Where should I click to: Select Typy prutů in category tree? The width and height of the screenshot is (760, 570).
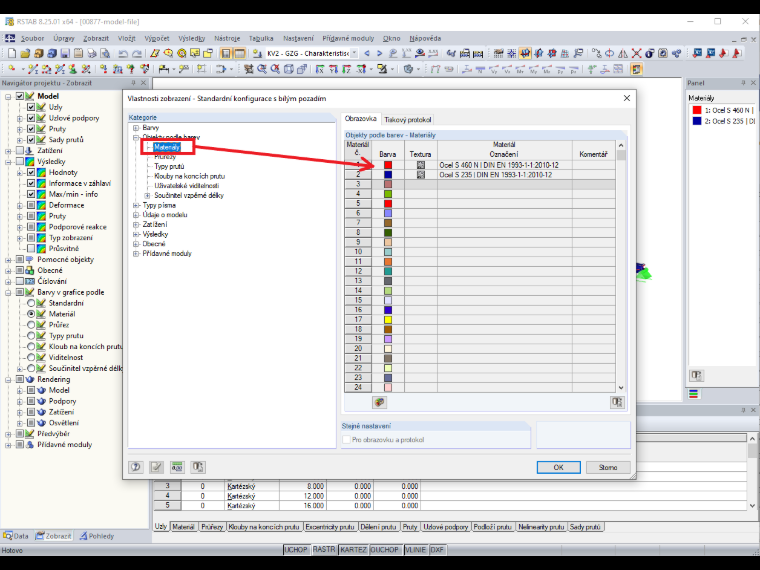(x=169, y=166)
